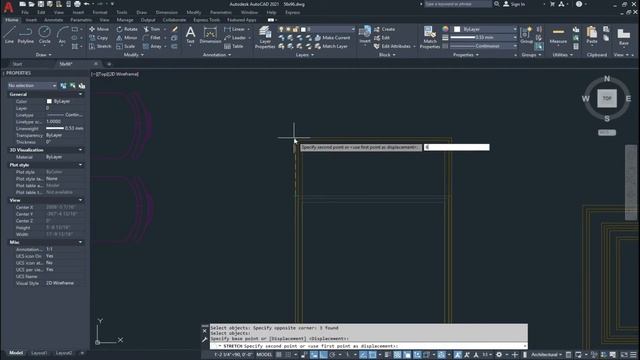Click the Save icon in quick access toolbar
The height and width of the screenshot is (360, 640).
pos(41,4)
